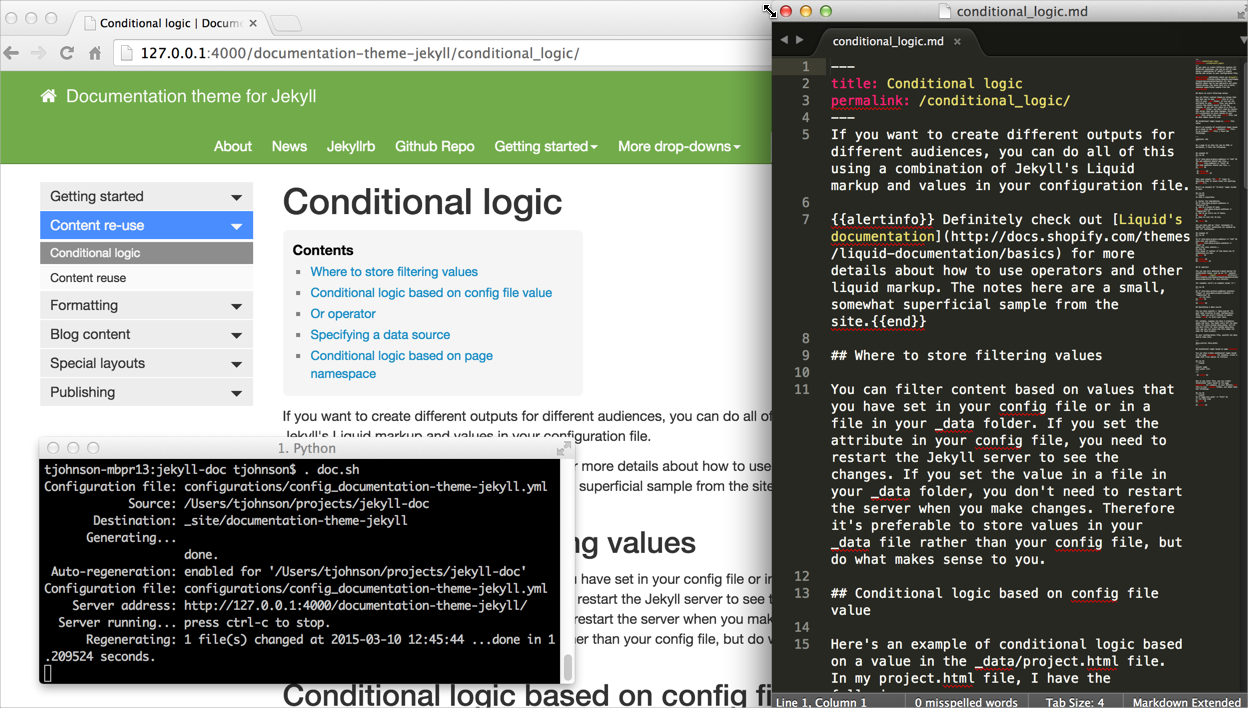This screenshot has height=708, width=1248.
Task: Click the browser home icon
Action: (95, 54)
